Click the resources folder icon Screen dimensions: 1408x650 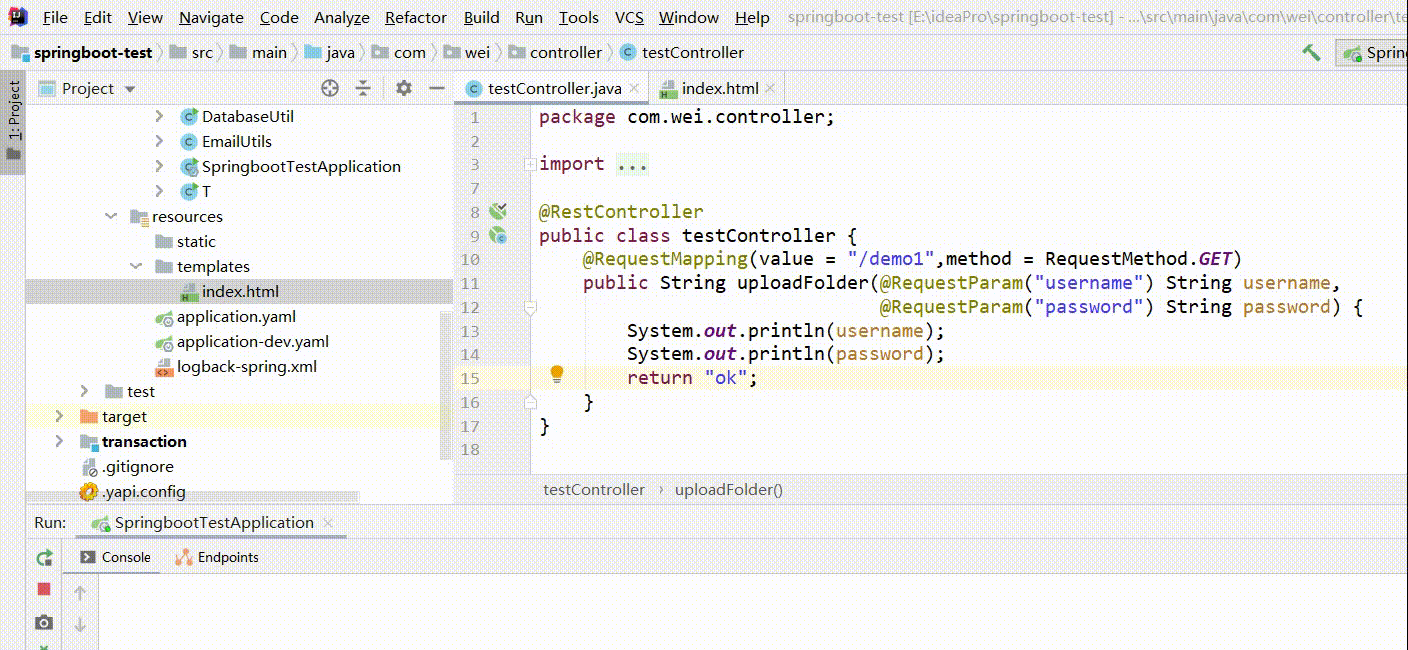click(138, 217)
